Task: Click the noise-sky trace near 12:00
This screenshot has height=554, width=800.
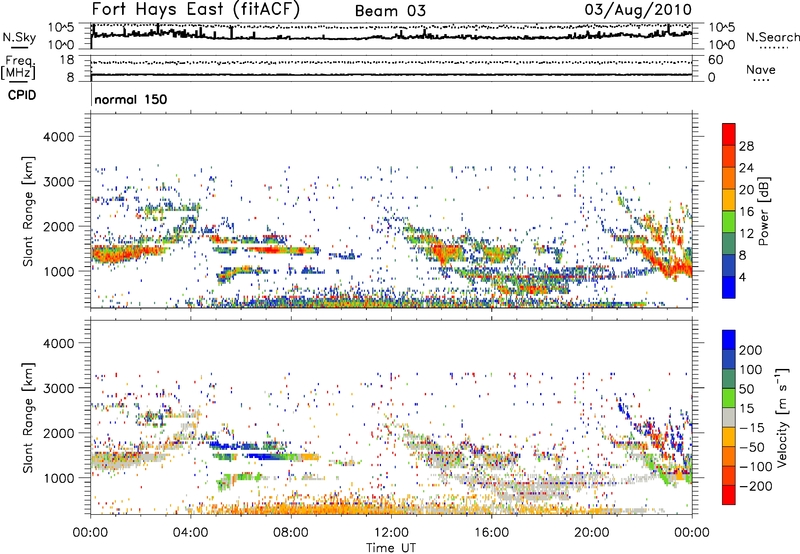Action: pyautogui.click(x=391, y=37)
